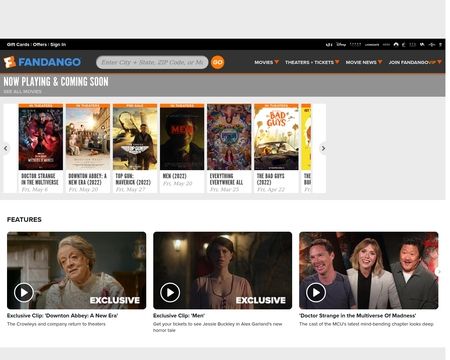Click the Sign In link

(x=58, y=44)
